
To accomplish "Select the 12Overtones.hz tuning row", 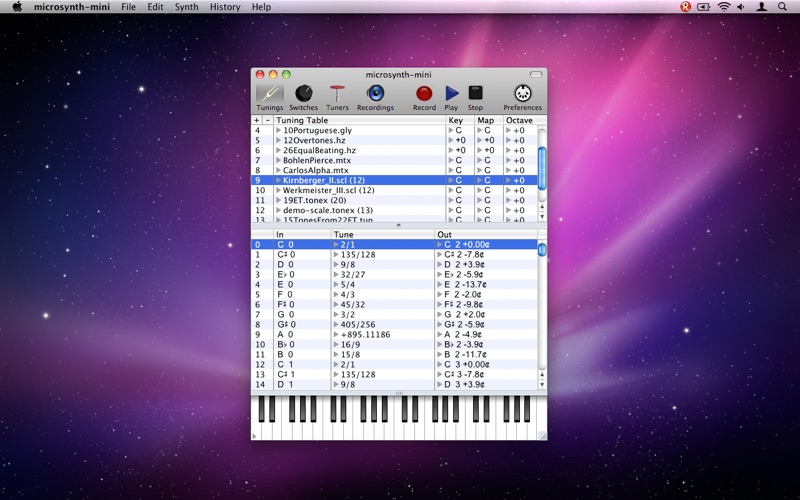I will click(394, 140).
